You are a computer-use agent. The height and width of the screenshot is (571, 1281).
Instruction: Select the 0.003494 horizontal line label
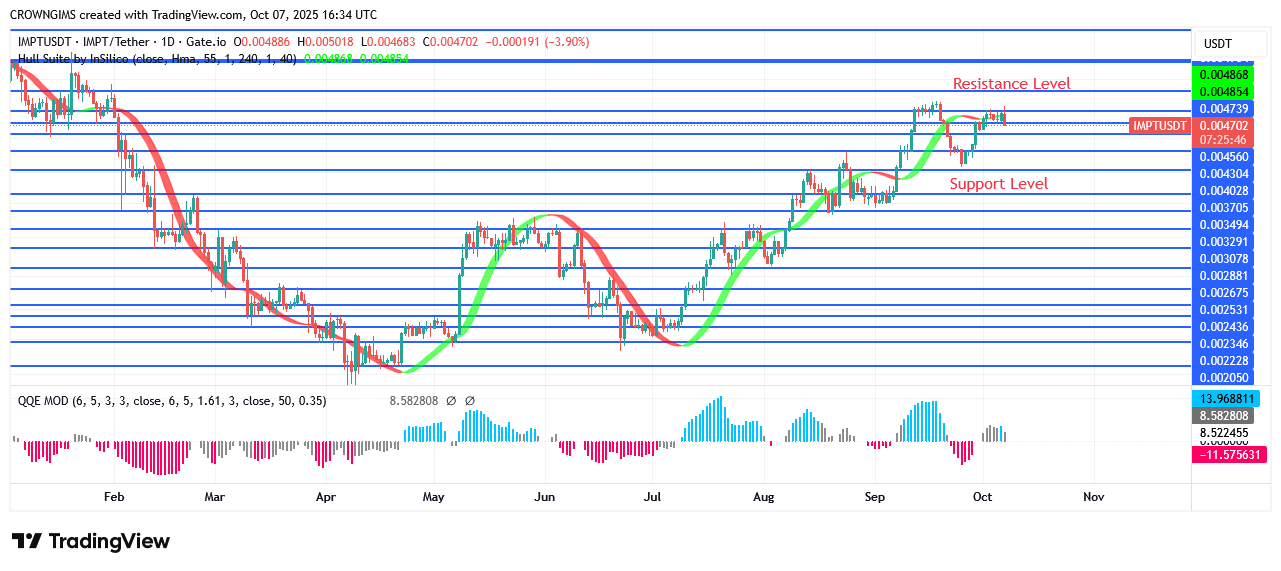1224,224
